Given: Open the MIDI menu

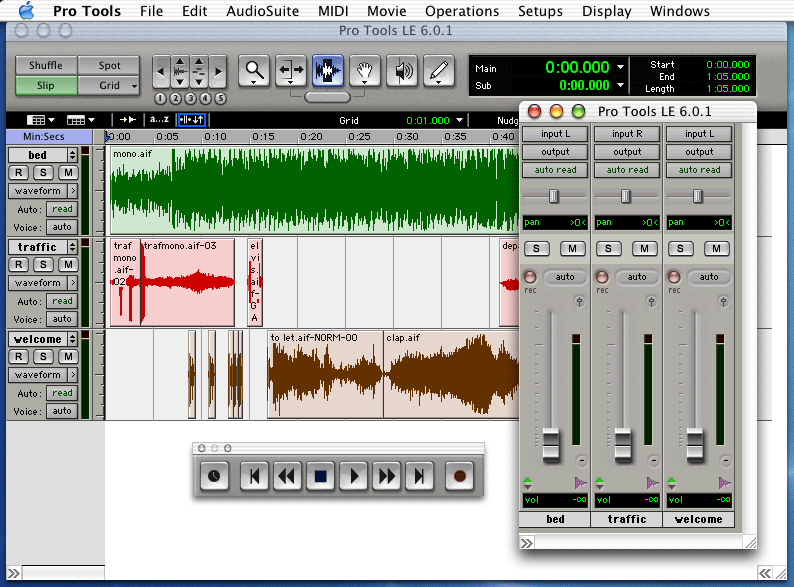Looking at the screenshot, I should (333, 11).
